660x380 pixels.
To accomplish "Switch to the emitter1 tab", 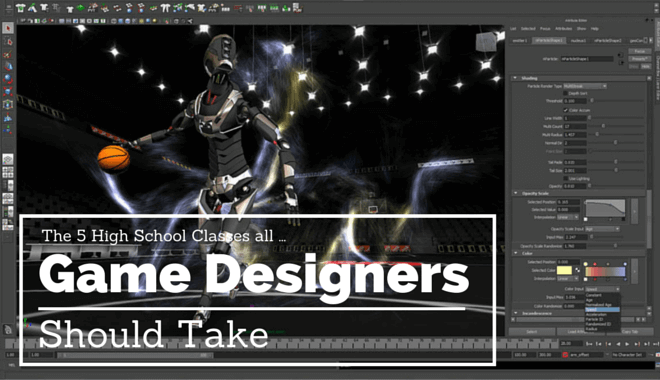I will point(519,40).
